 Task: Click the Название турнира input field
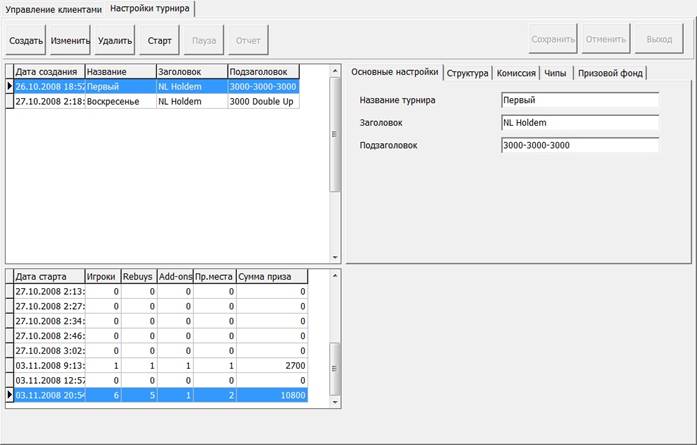coord(579,100)
